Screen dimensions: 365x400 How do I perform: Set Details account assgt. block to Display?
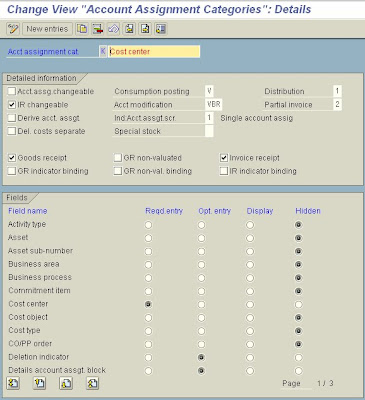tap(250, 371)
